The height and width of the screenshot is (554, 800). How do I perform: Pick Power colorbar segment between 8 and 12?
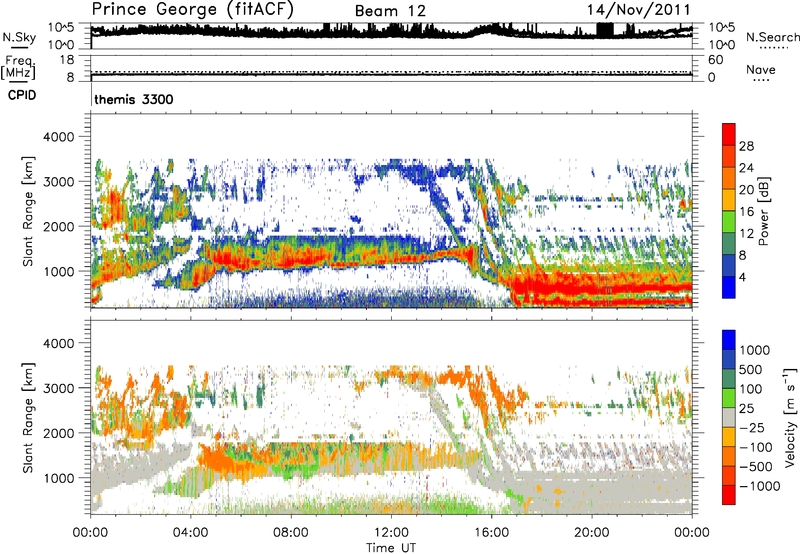[x=729, y=244]
